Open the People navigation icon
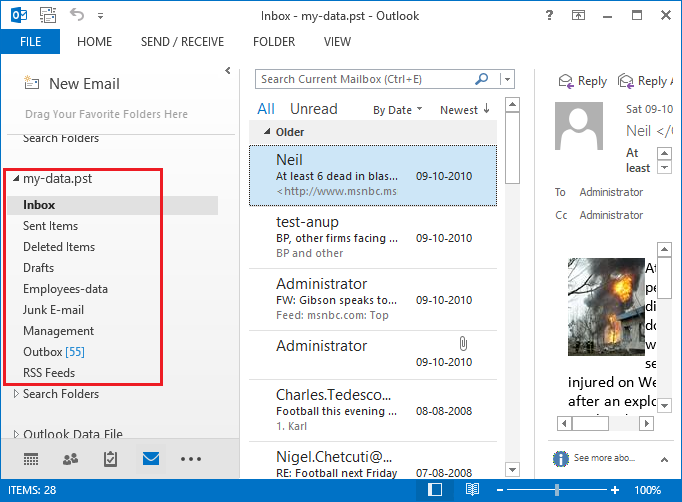This screenshot has width=682, height=502. coord(70,459)
